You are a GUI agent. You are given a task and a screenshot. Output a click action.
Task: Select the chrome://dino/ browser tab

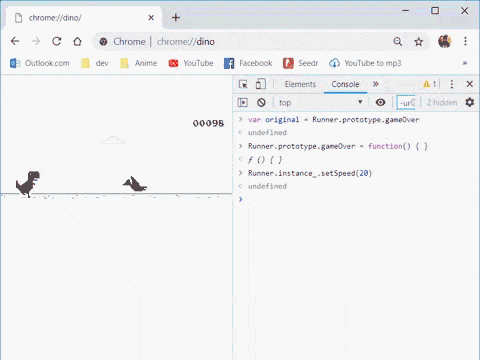(82, 18)
